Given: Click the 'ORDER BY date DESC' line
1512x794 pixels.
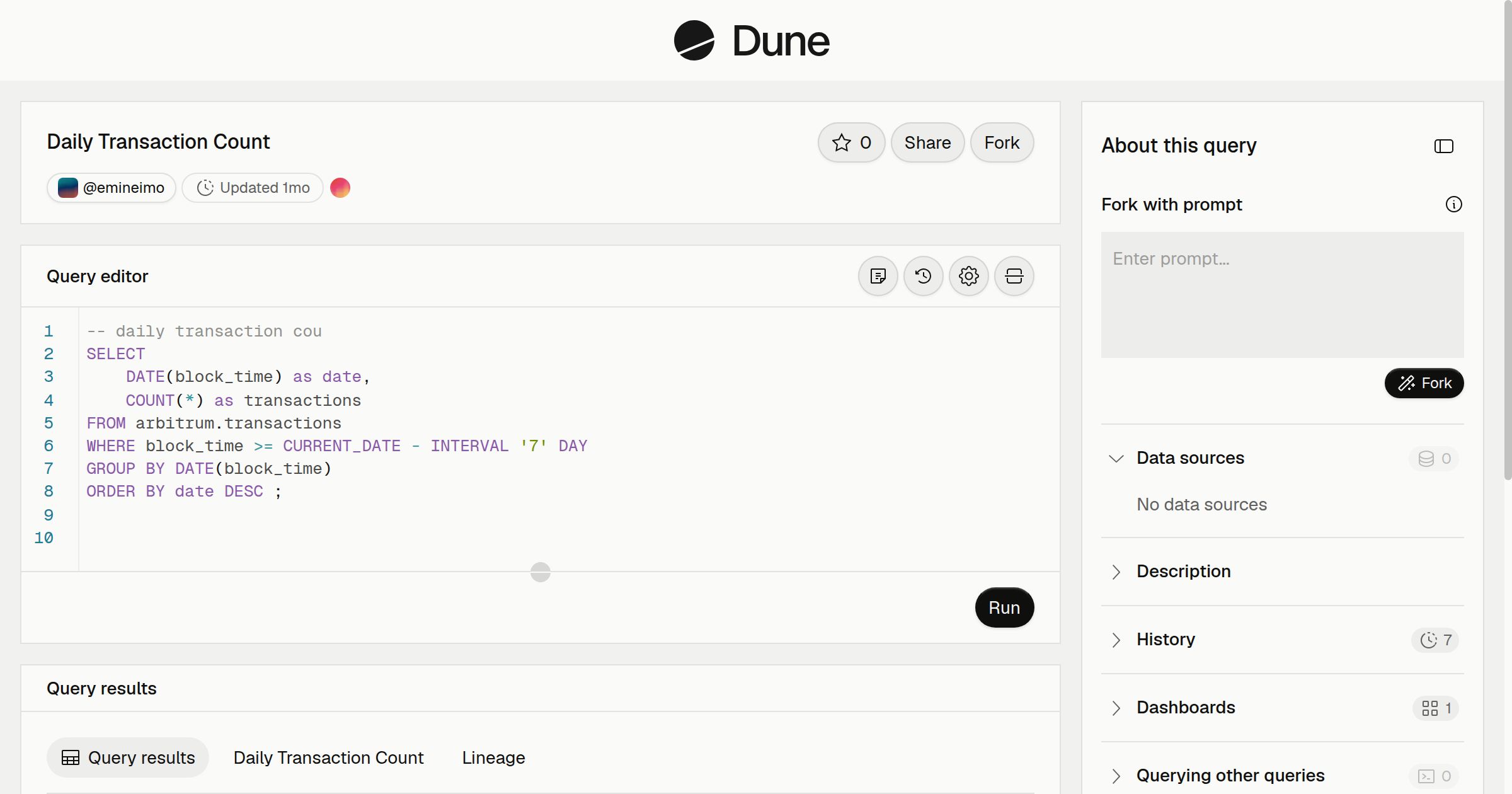Looking at the screenshot, I should [x=184, y=492].
